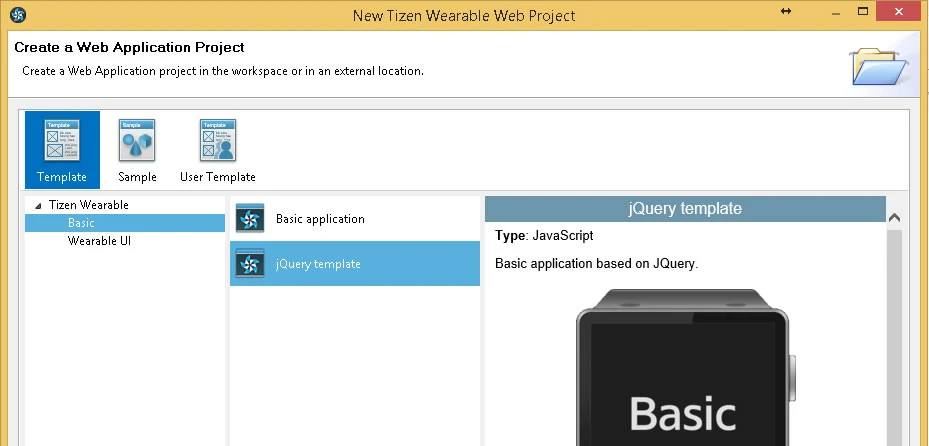Choose the jQuery template entry

tap(355, 264)
